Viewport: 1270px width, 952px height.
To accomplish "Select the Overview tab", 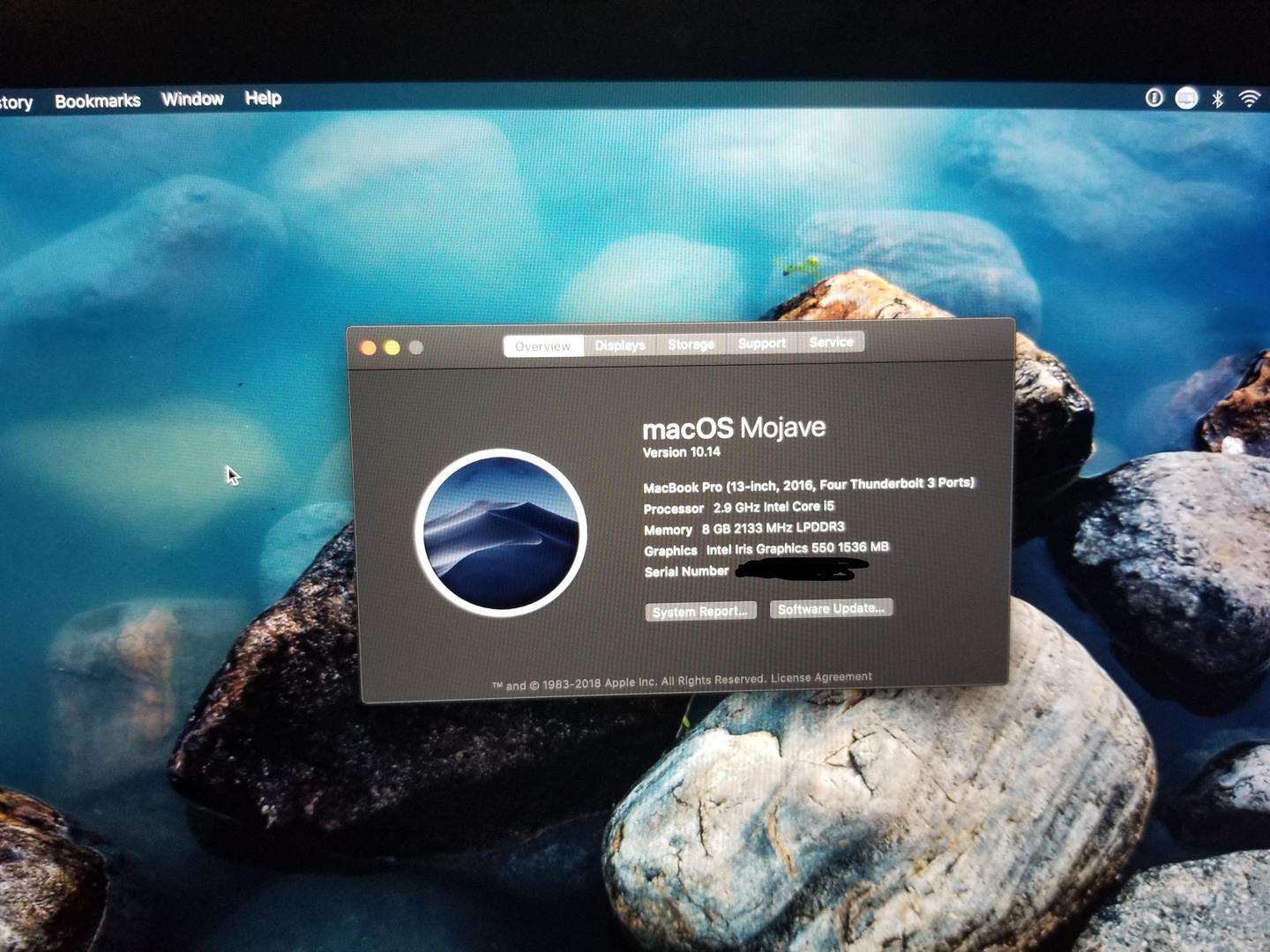I will pos(543,346).
